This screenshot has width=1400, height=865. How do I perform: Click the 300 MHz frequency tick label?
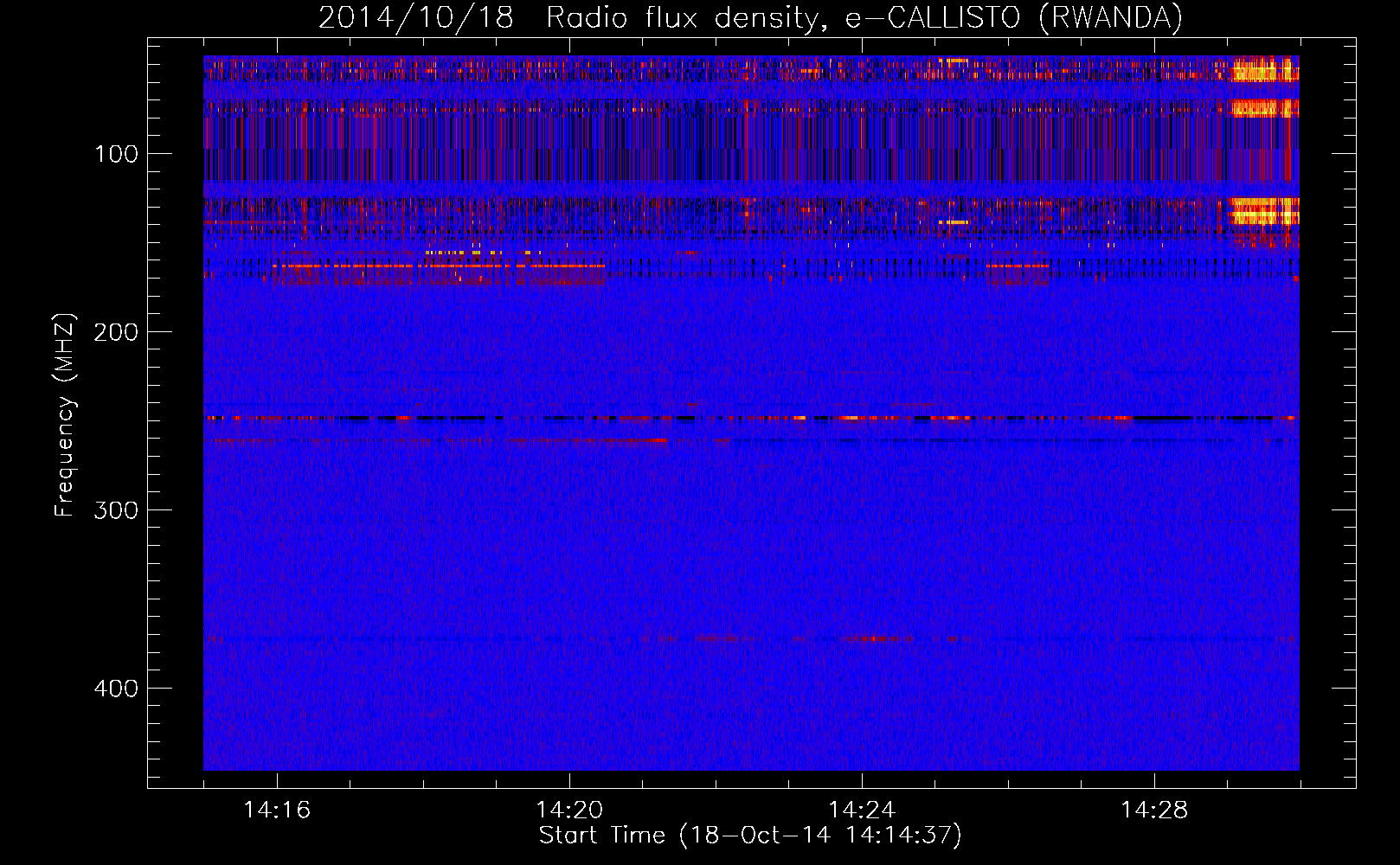click(x=116, y=510)
